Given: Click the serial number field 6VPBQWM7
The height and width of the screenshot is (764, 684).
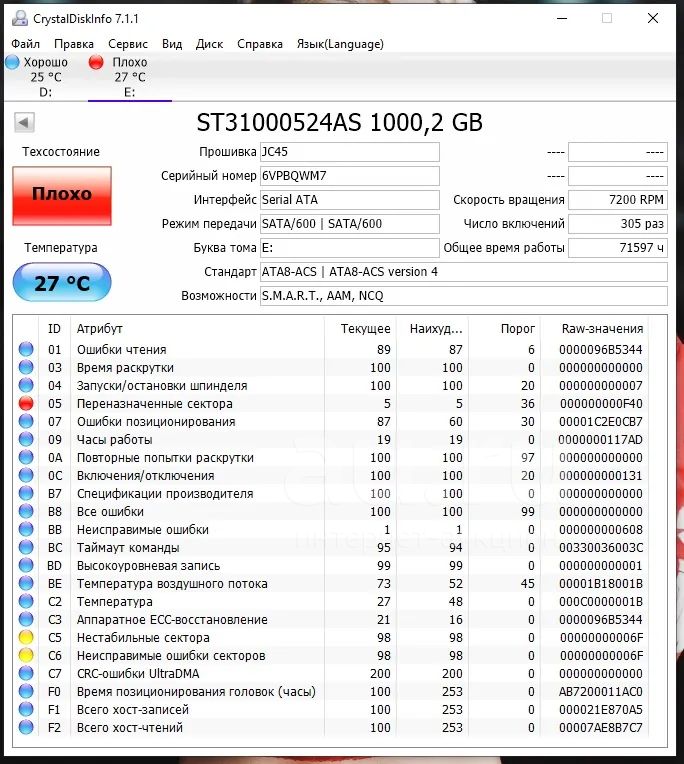Looking at the screenshot, I should pos(350,176).
